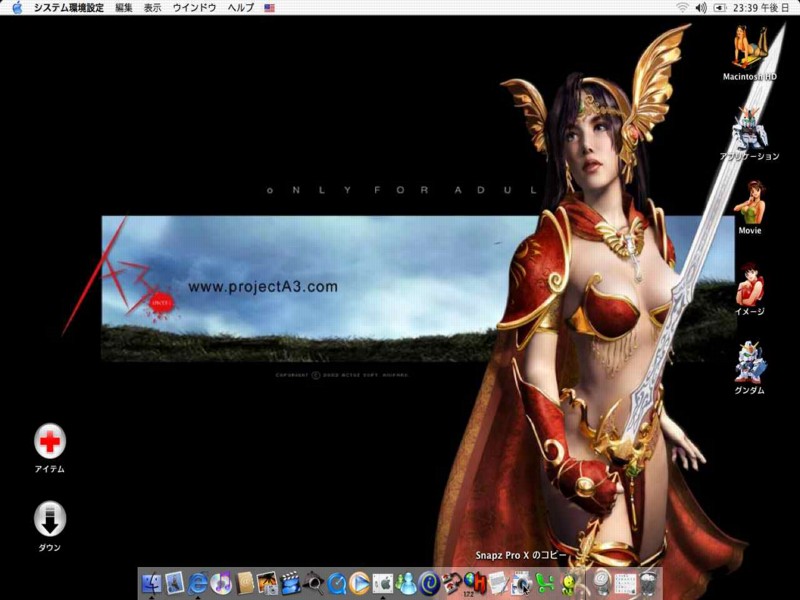The height and width of the screenshot is (600, 800).
Task: Open the イメージ desktop folder
Action: click(x=749, y=284)
